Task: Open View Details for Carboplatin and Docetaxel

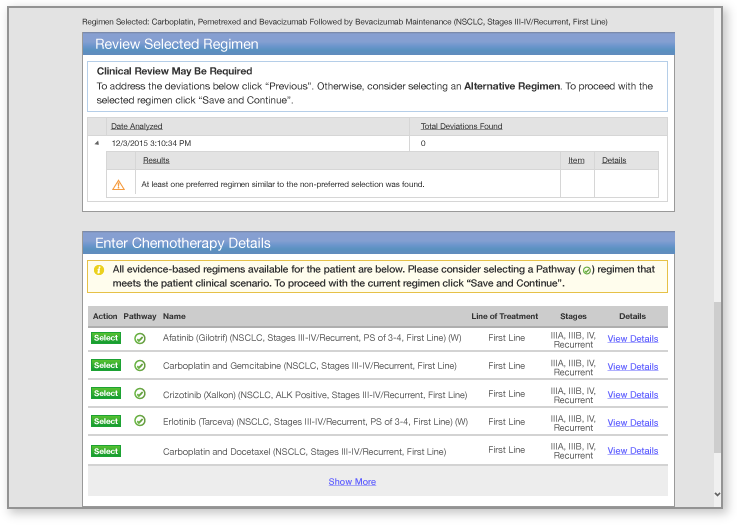Action: pyautogui.click(x=632, y=451)
